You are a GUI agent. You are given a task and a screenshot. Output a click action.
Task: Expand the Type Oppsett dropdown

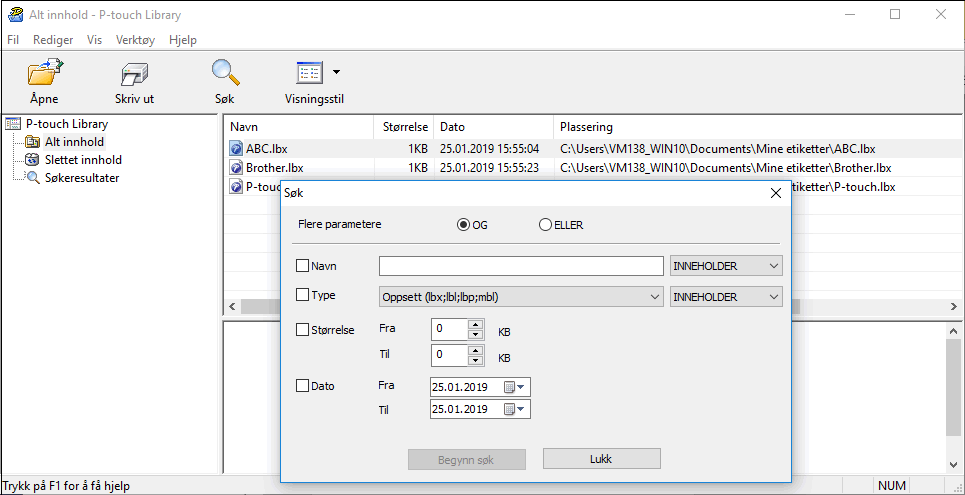(521, 297)
